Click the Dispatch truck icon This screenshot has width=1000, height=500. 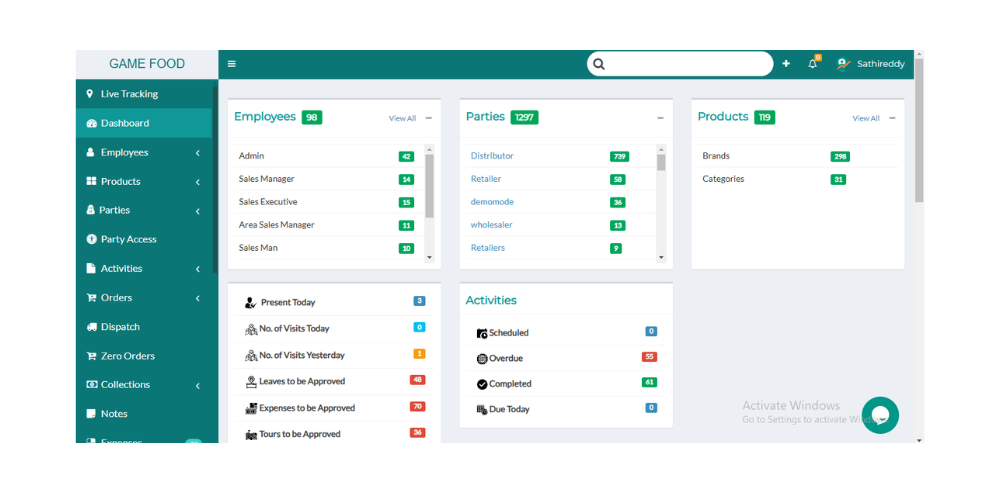click(x=91, y=327)
